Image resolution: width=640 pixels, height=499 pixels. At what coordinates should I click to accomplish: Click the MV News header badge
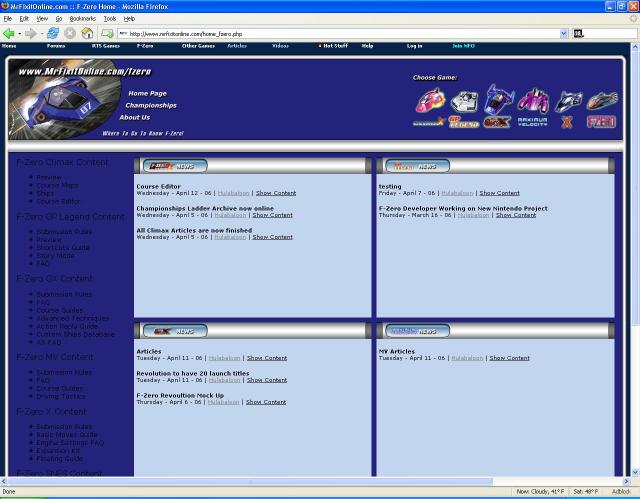click(418, 331)
